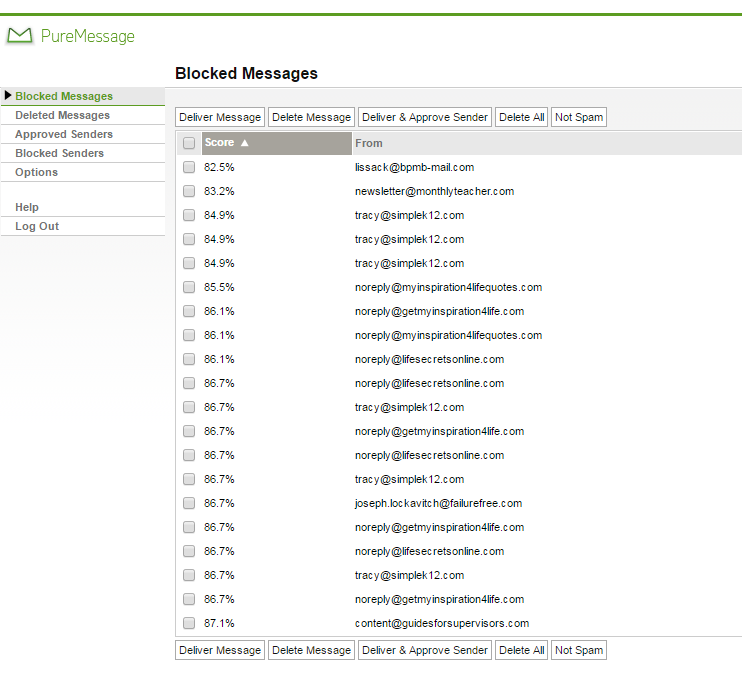Toggle the select-all checkbox in header

coord(189,143)
